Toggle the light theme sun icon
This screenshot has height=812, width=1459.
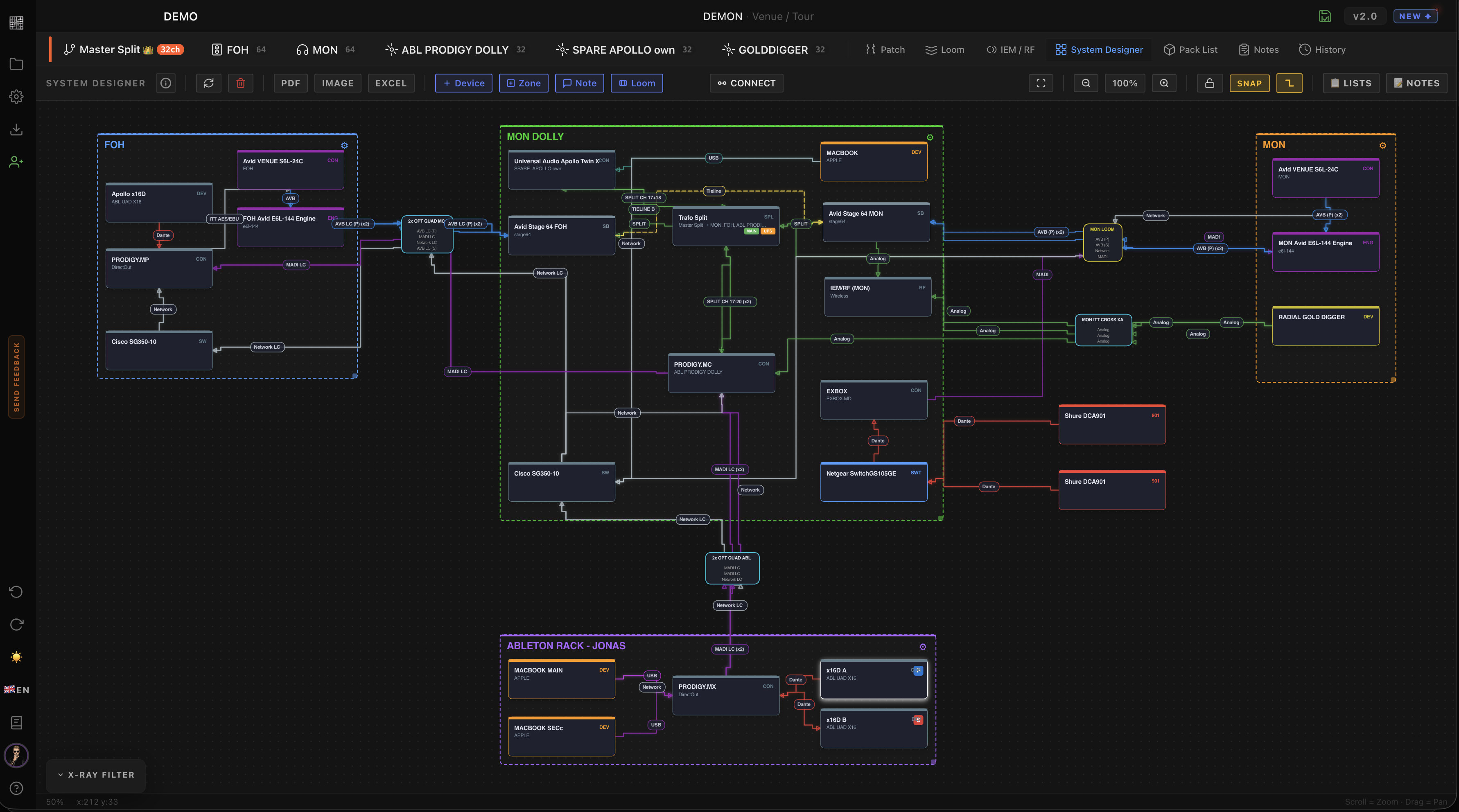[16, 657]
